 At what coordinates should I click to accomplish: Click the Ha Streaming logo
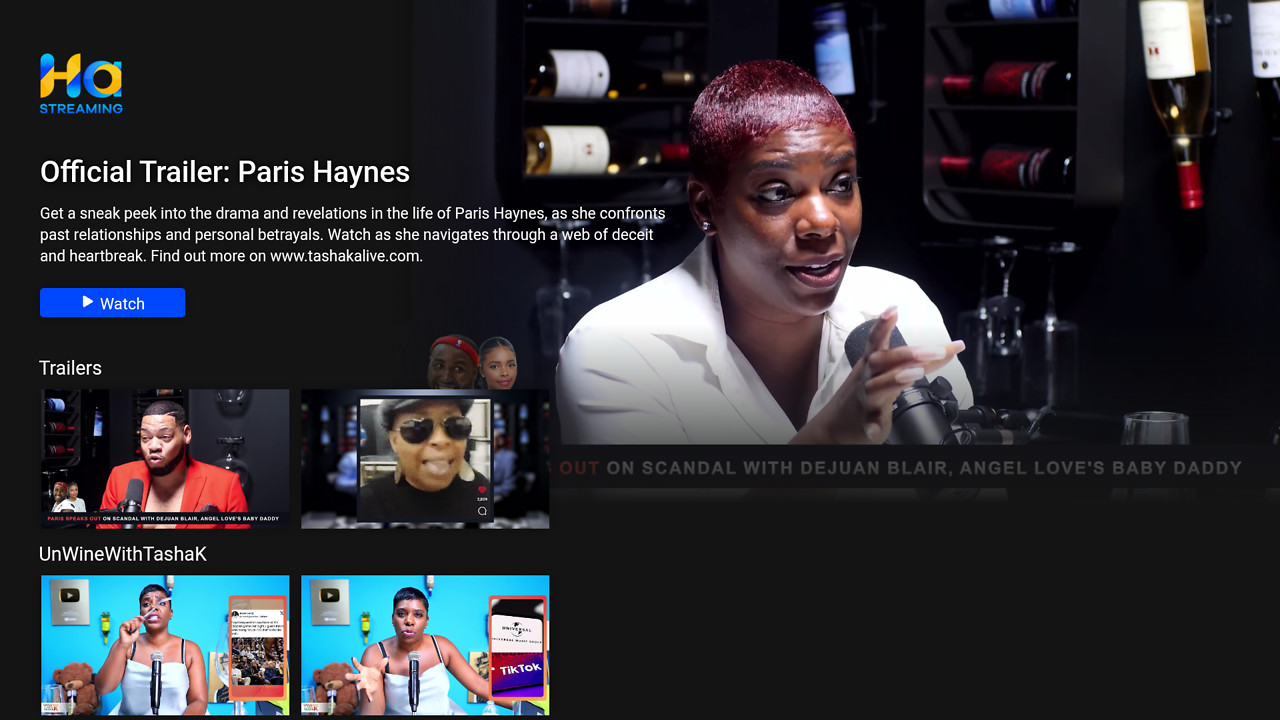click(80, 84)
